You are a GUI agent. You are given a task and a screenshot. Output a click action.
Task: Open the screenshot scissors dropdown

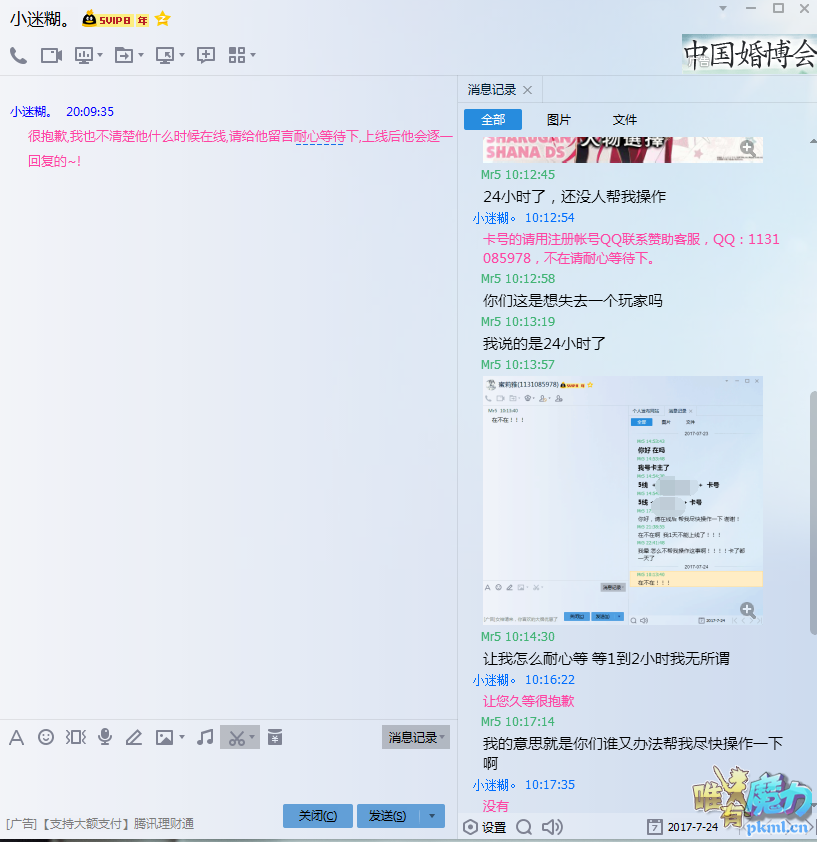(x=253, y=738)
